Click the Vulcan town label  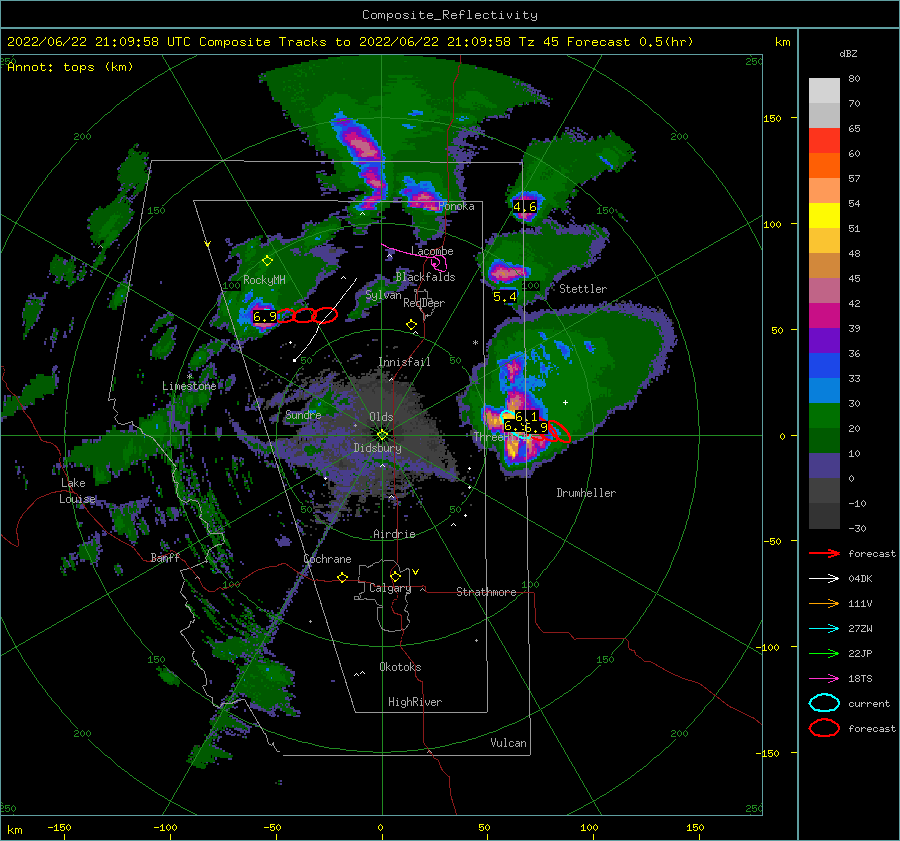[x=508, y=743]
